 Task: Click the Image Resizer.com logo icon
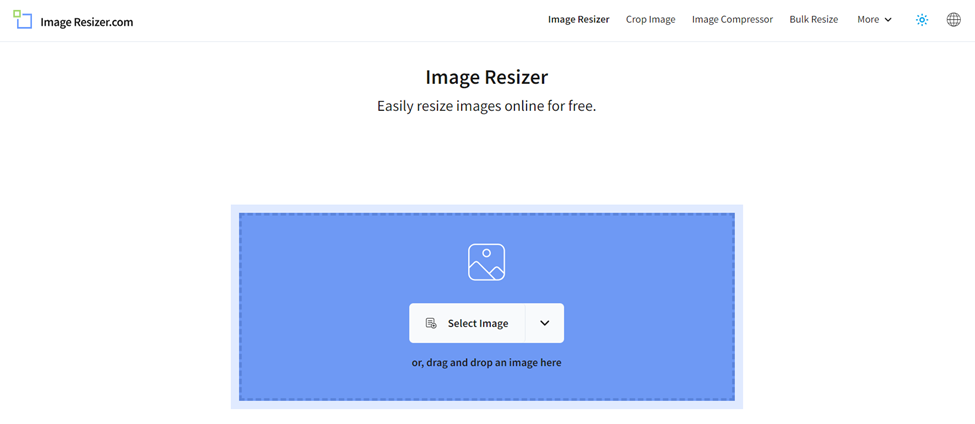(22, 20)
